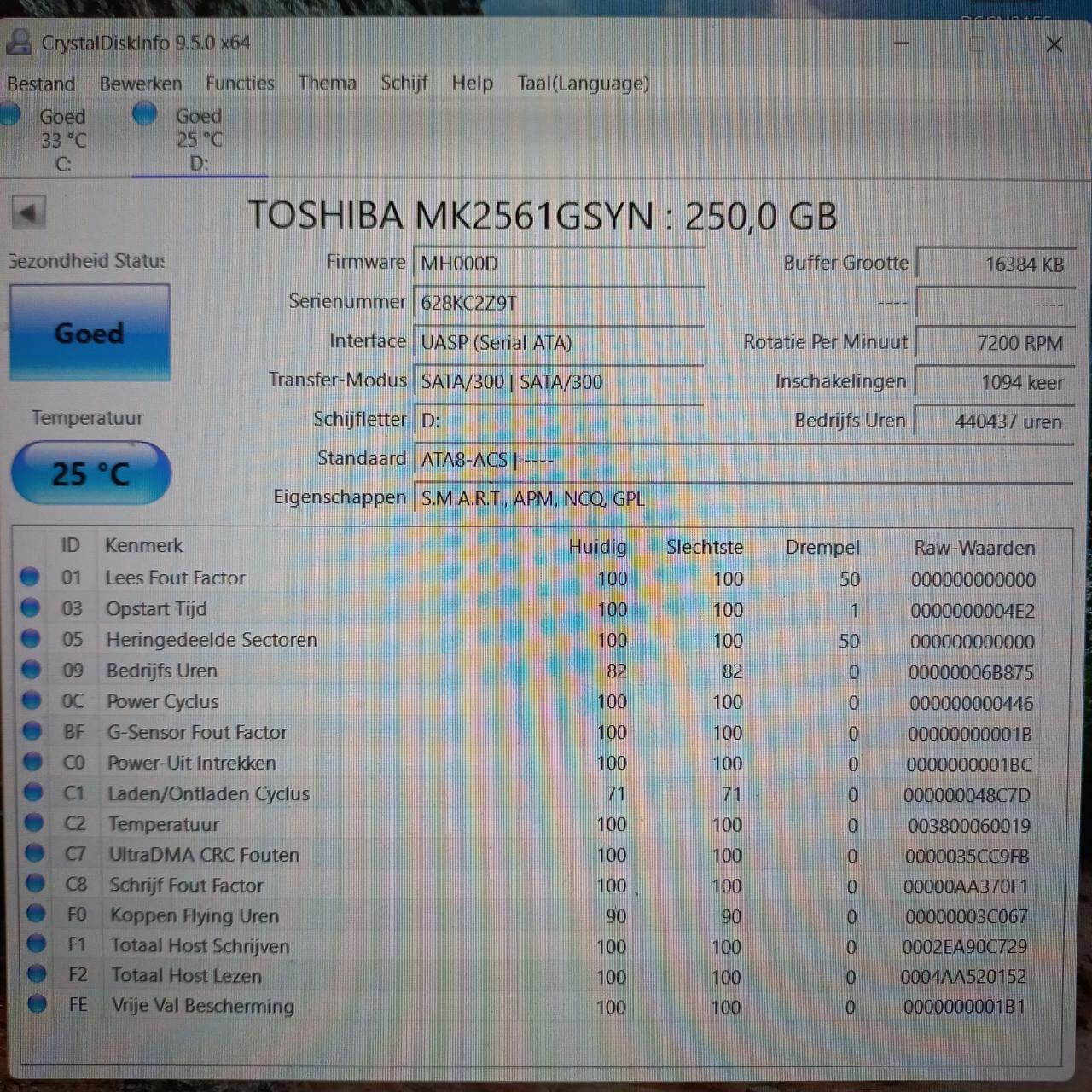This screenshot has width=1092, height=1092.
Task: Click raw value 0004AA520152
Action: pyautogui.click(x=964, y=977)
